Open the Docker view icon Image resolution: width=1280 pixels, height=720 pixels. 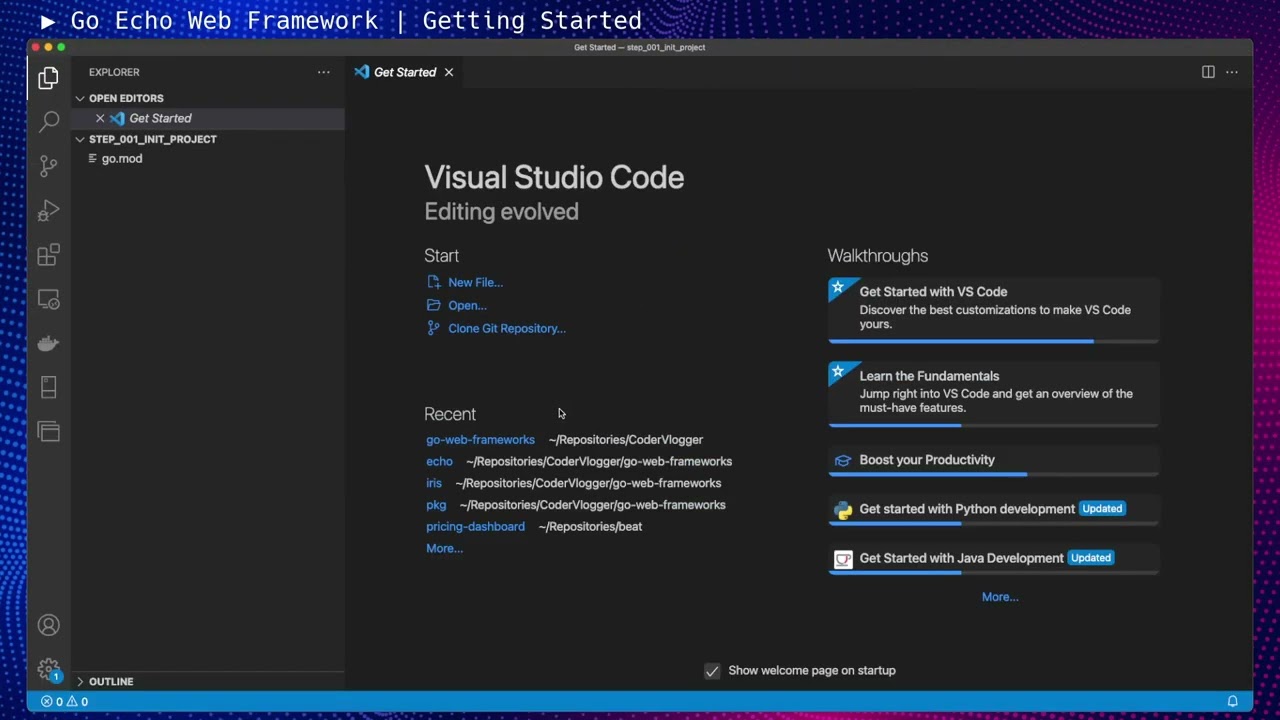[48, 343]
